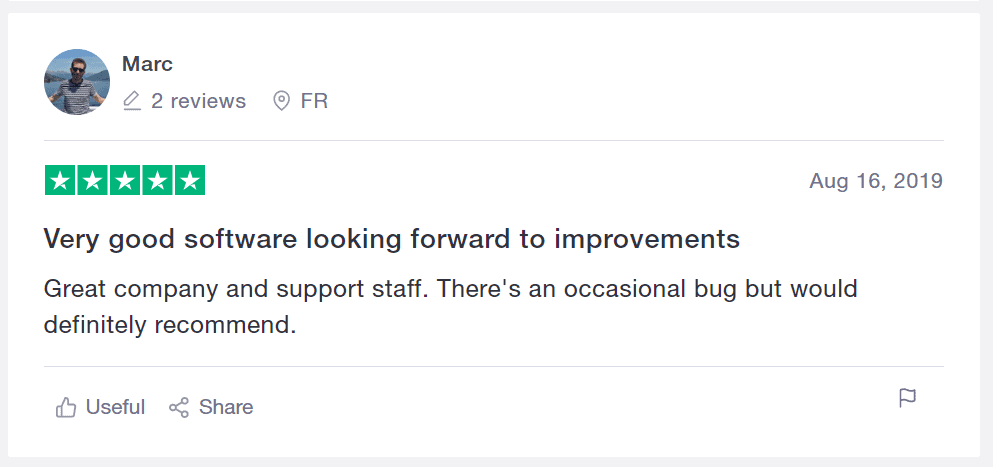The height and width of the screenshot is (467, 993).
Task: Click the review body text paragraph
Action: click(450, 307)
